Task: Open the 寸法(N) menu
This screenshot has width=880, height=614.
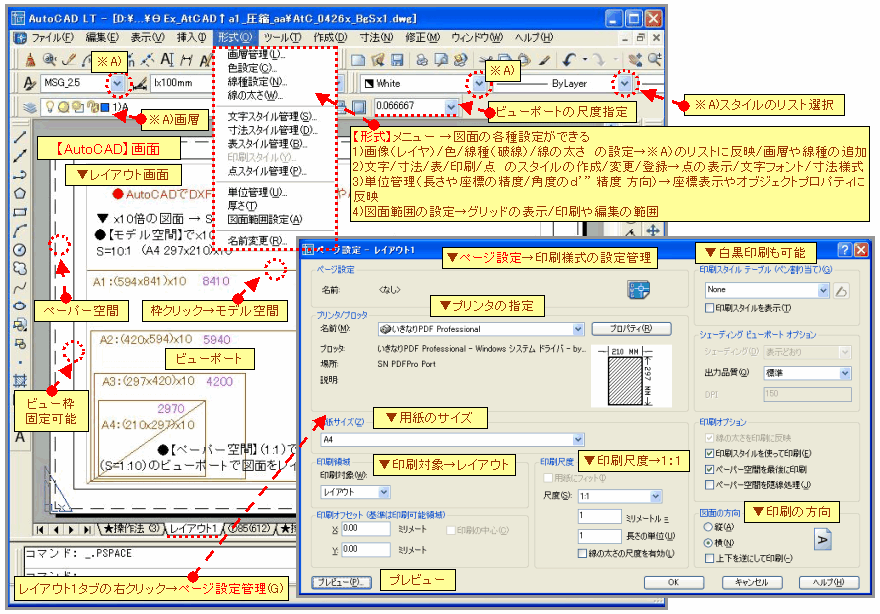Action: coord(375,38)
